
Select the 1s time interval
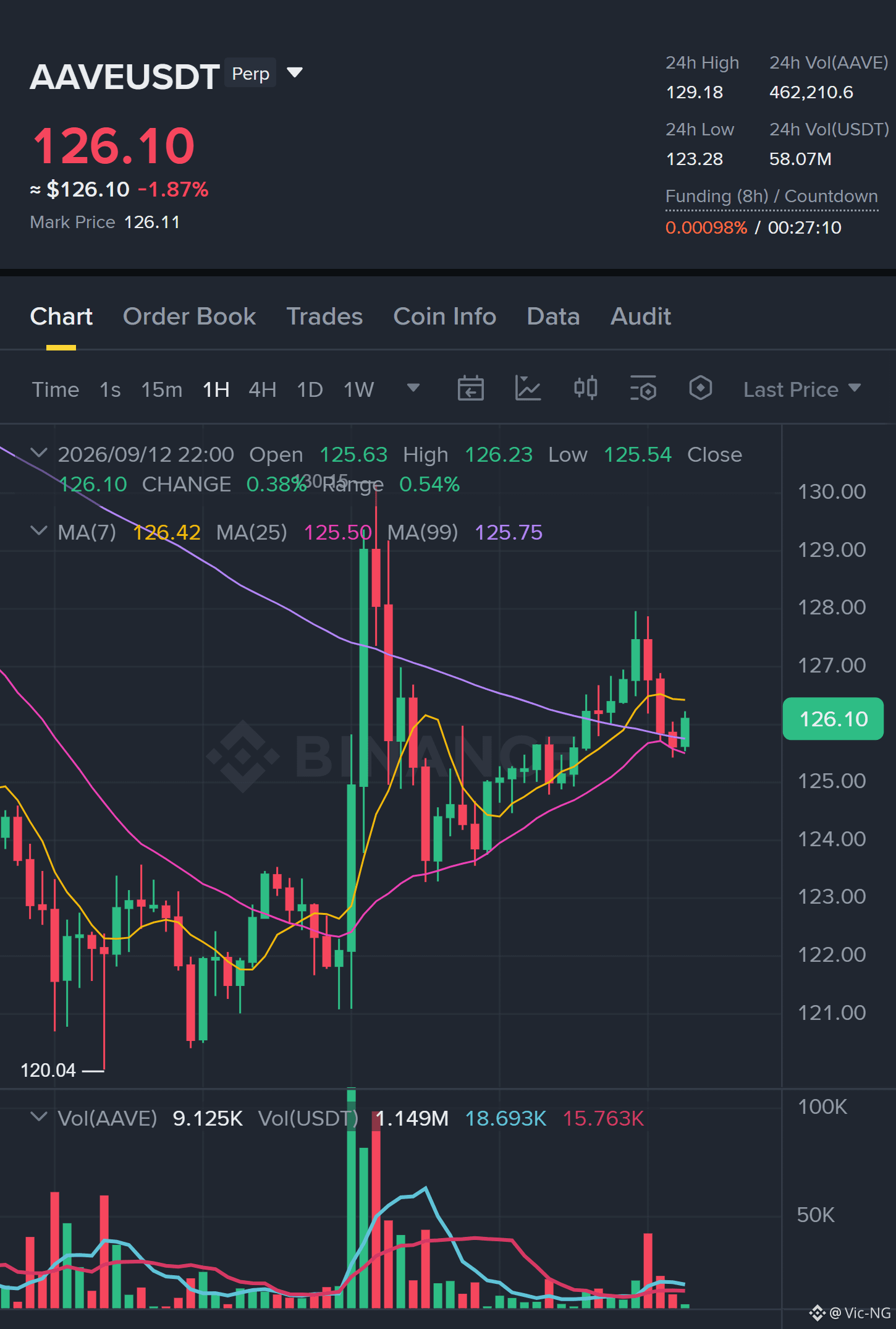coord(110,389)
